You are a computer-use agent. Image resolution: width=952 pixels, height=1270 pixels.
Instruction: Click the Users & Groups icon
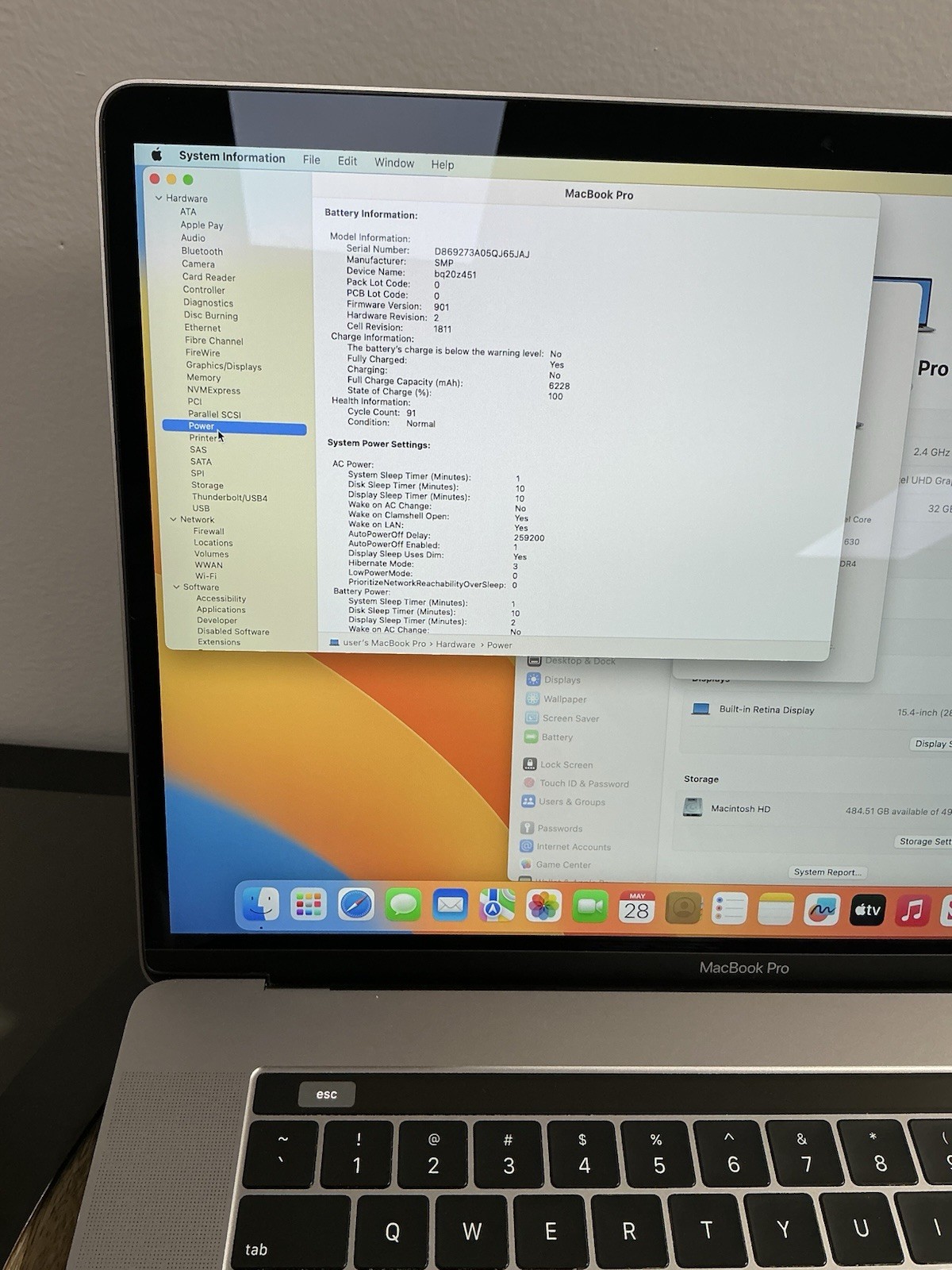click(x=528, y=802)
